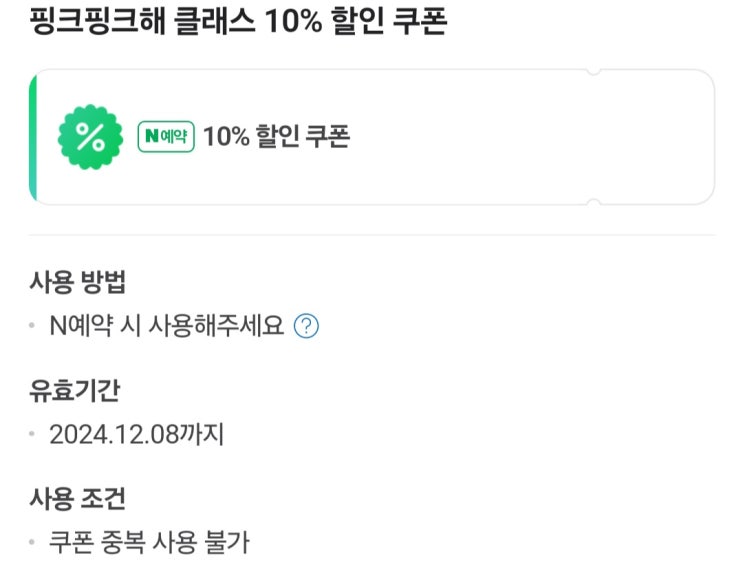Click the notch at the coupon's bottom edge
This screenshot has width=743, height=567.
pyautogui.click(x=593, y=202)
